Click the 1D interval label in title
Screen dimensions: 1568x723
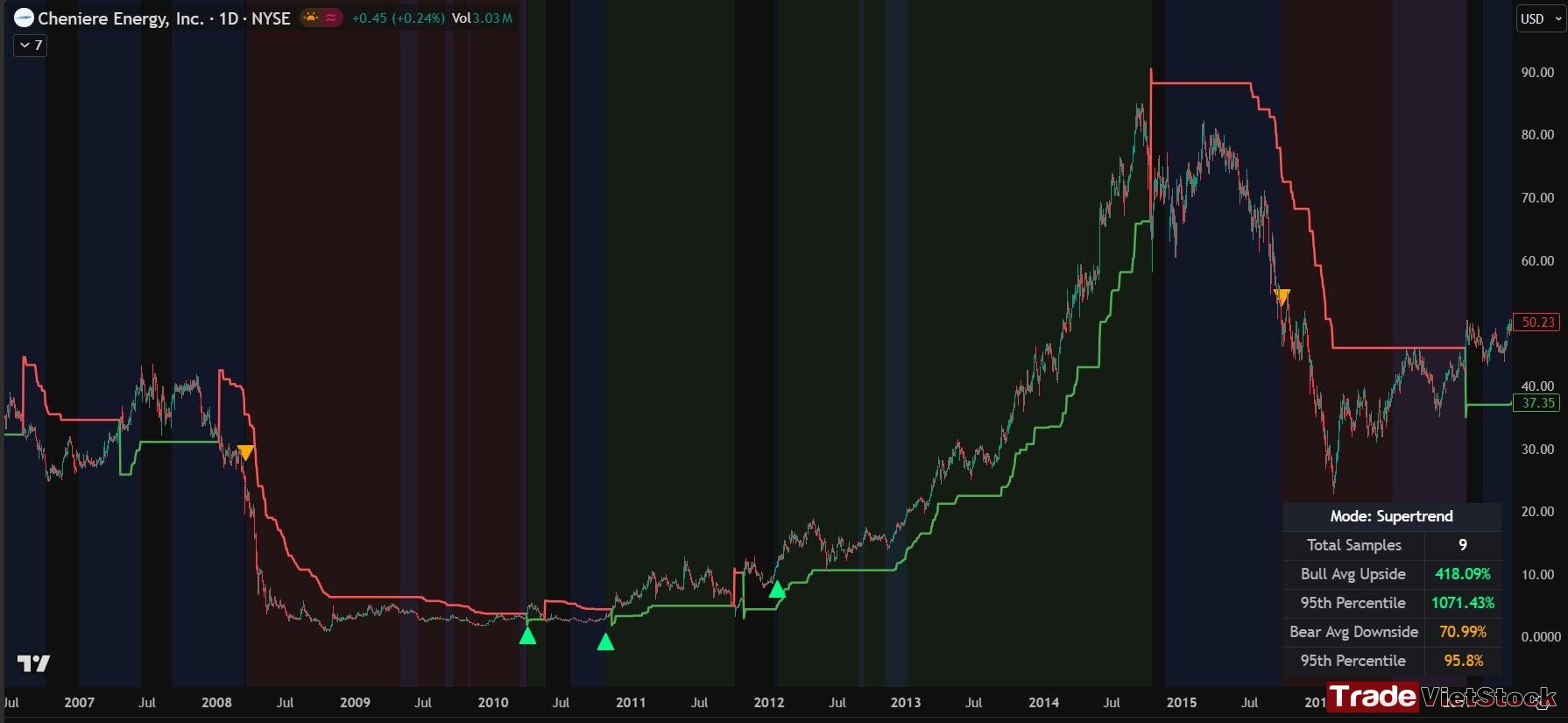click(229, 18)
